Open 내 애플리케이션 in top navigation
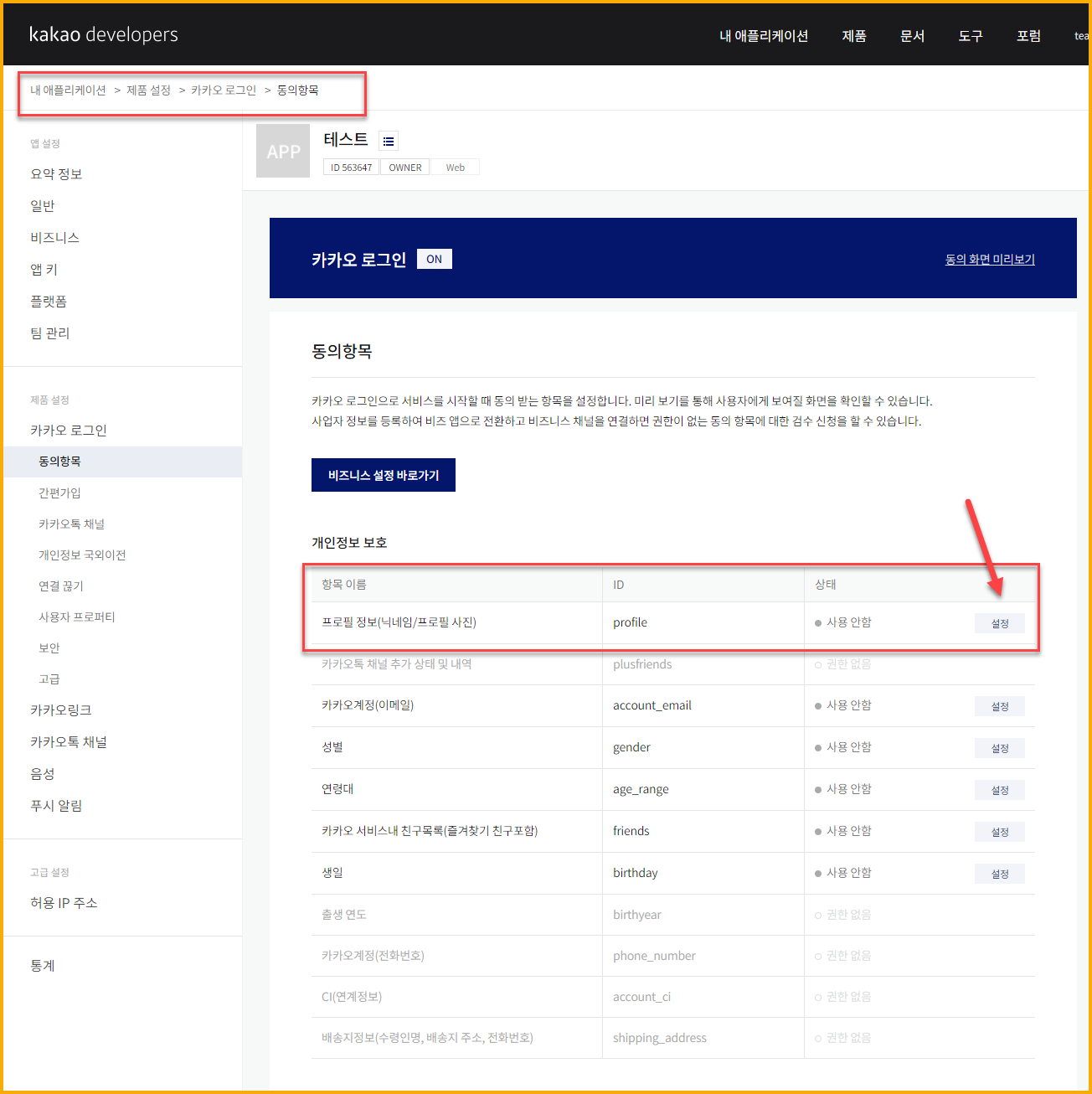 [764, 36]
